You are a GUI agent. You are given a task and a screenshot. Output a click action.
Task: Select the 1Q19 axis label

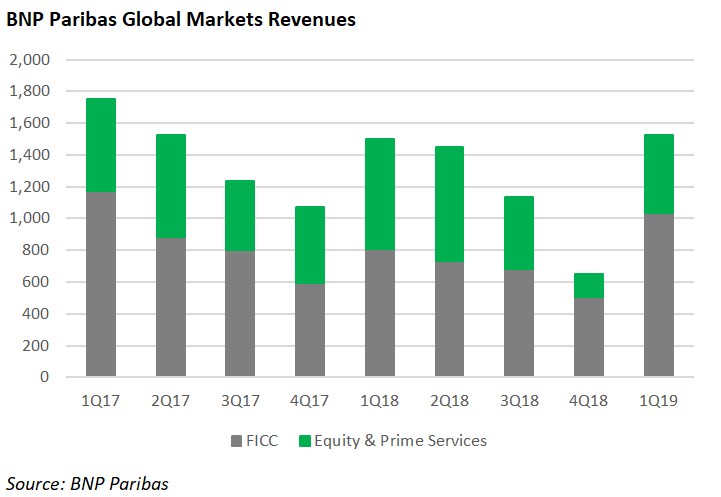click(658, 400)
